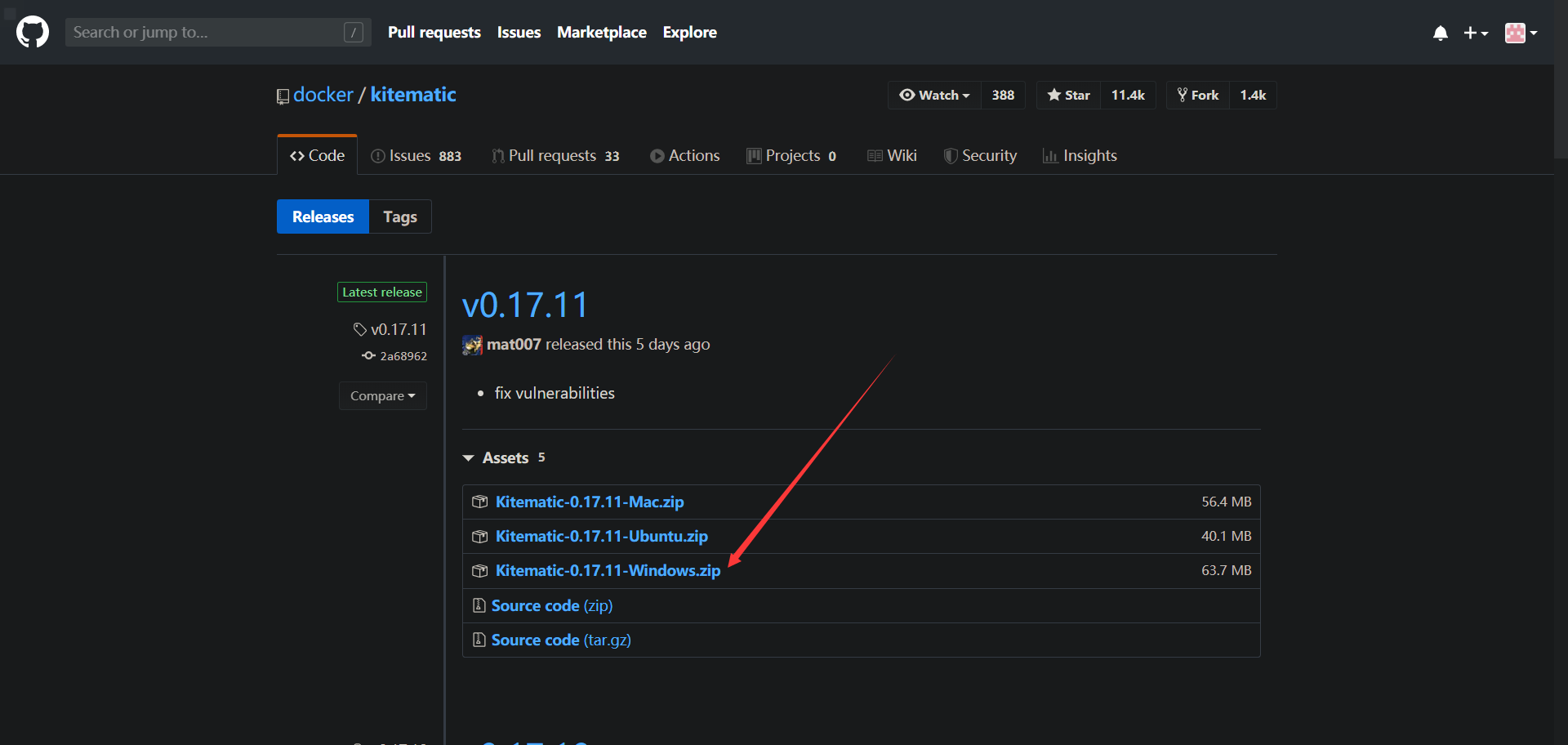The width and height of the screenshot is (1568, 745).
Task: Click the package icon beside Windows.zip
Action: (480, 570)
